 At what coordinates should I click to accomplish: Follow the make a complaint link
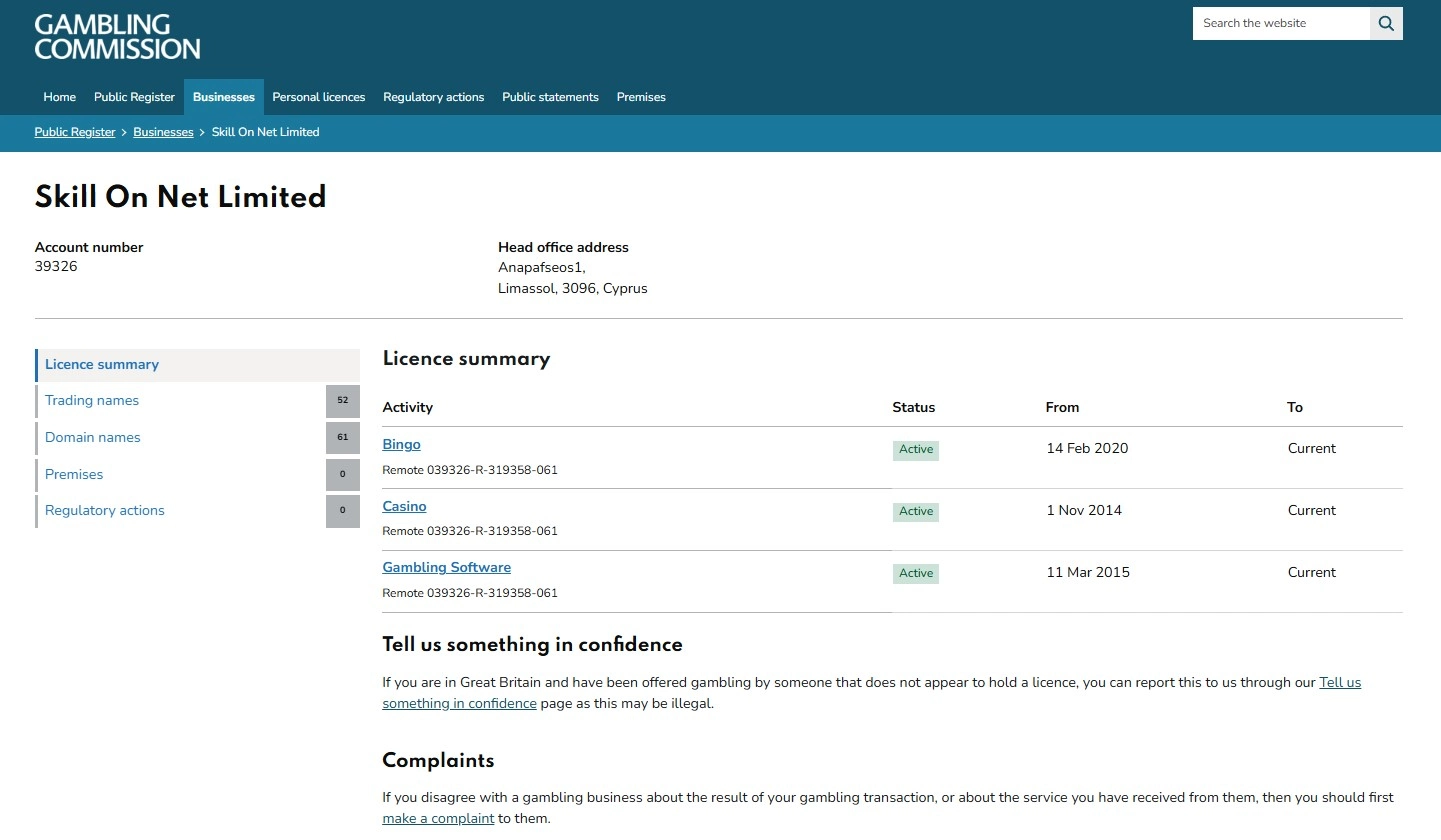[438, 819]
